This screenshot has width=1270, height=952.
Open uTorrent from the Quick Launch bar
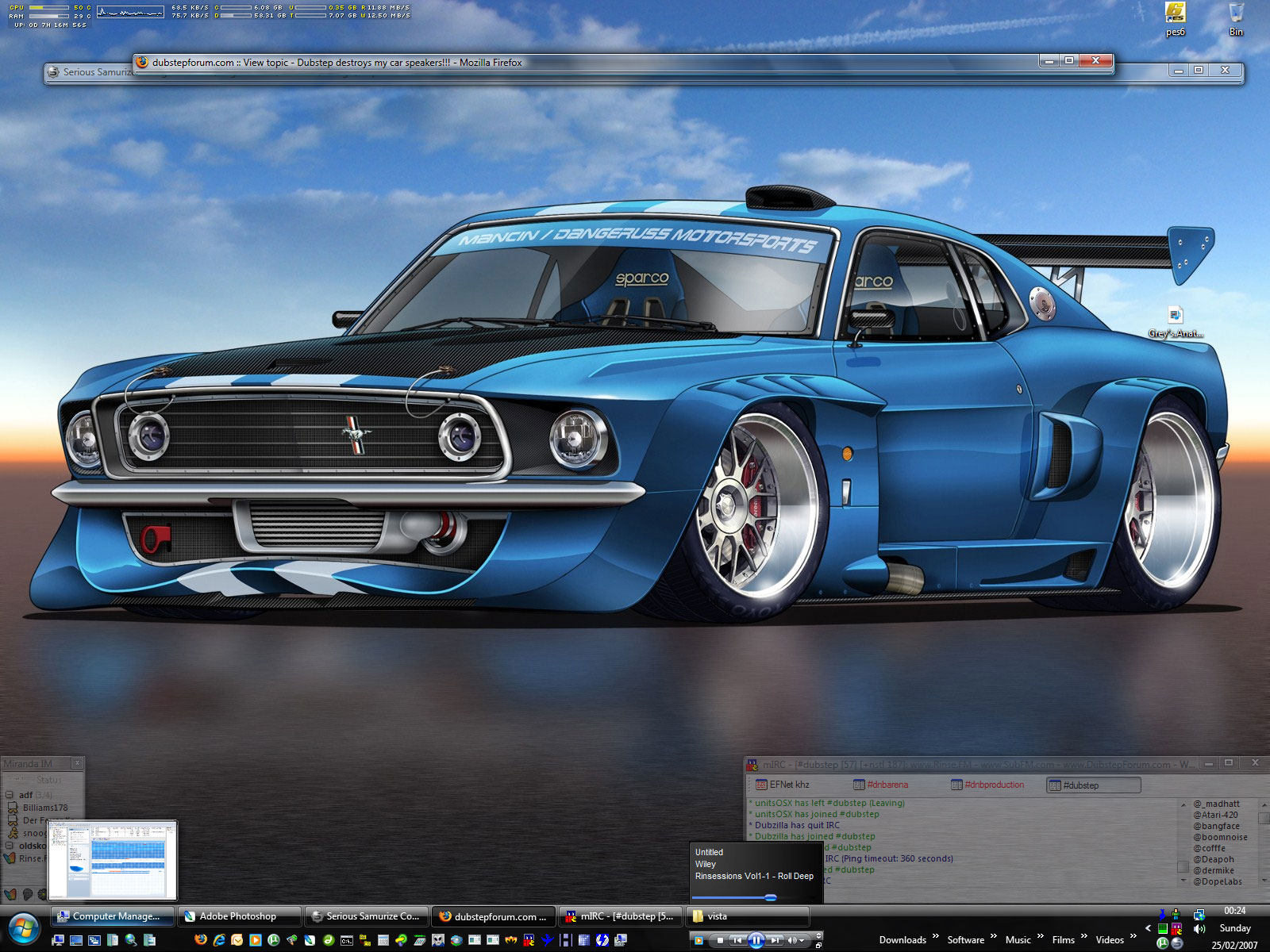click(x=274, y=940)
